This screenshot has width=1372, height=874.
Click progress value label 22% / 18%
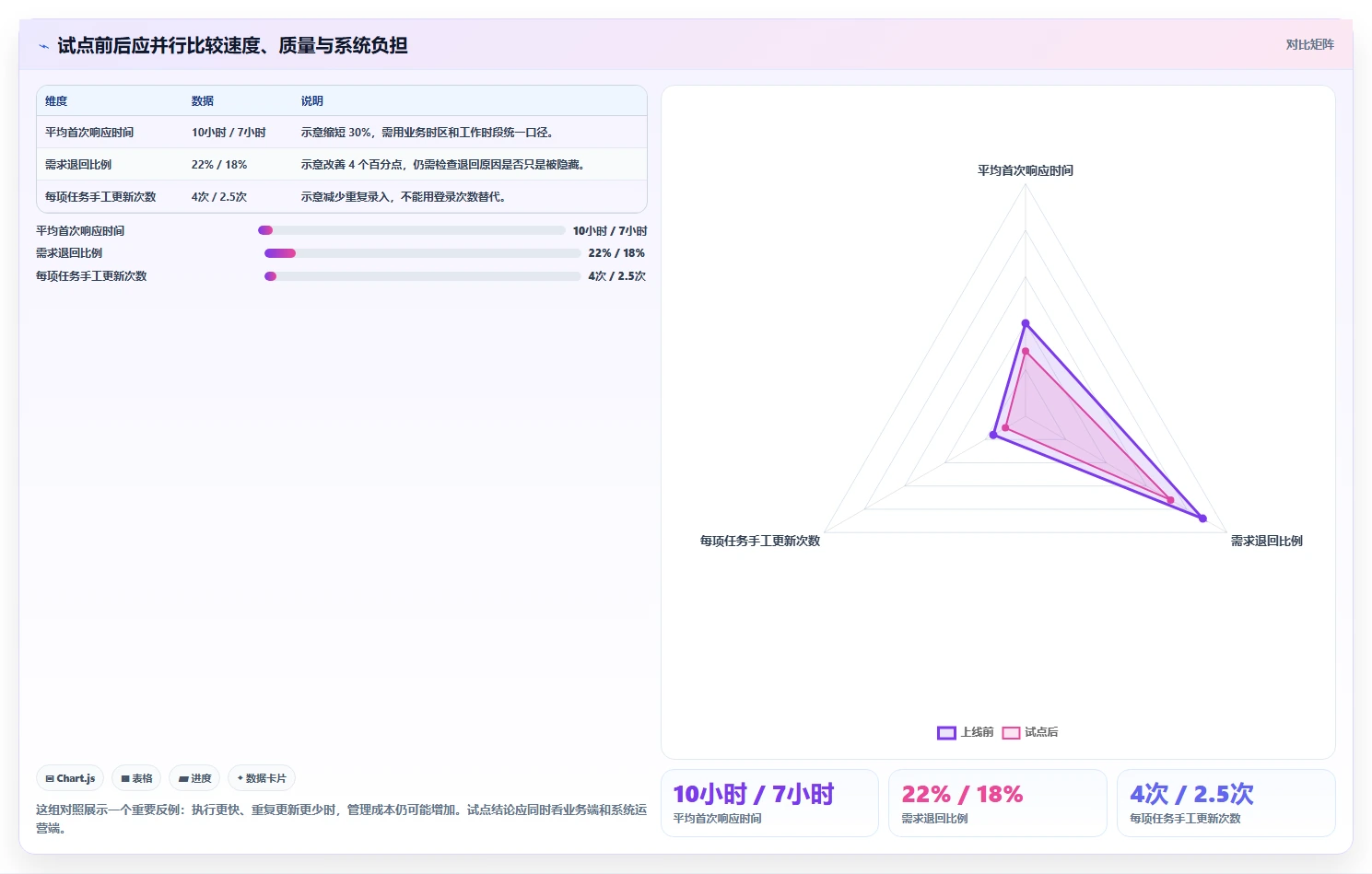click(616, 253)
